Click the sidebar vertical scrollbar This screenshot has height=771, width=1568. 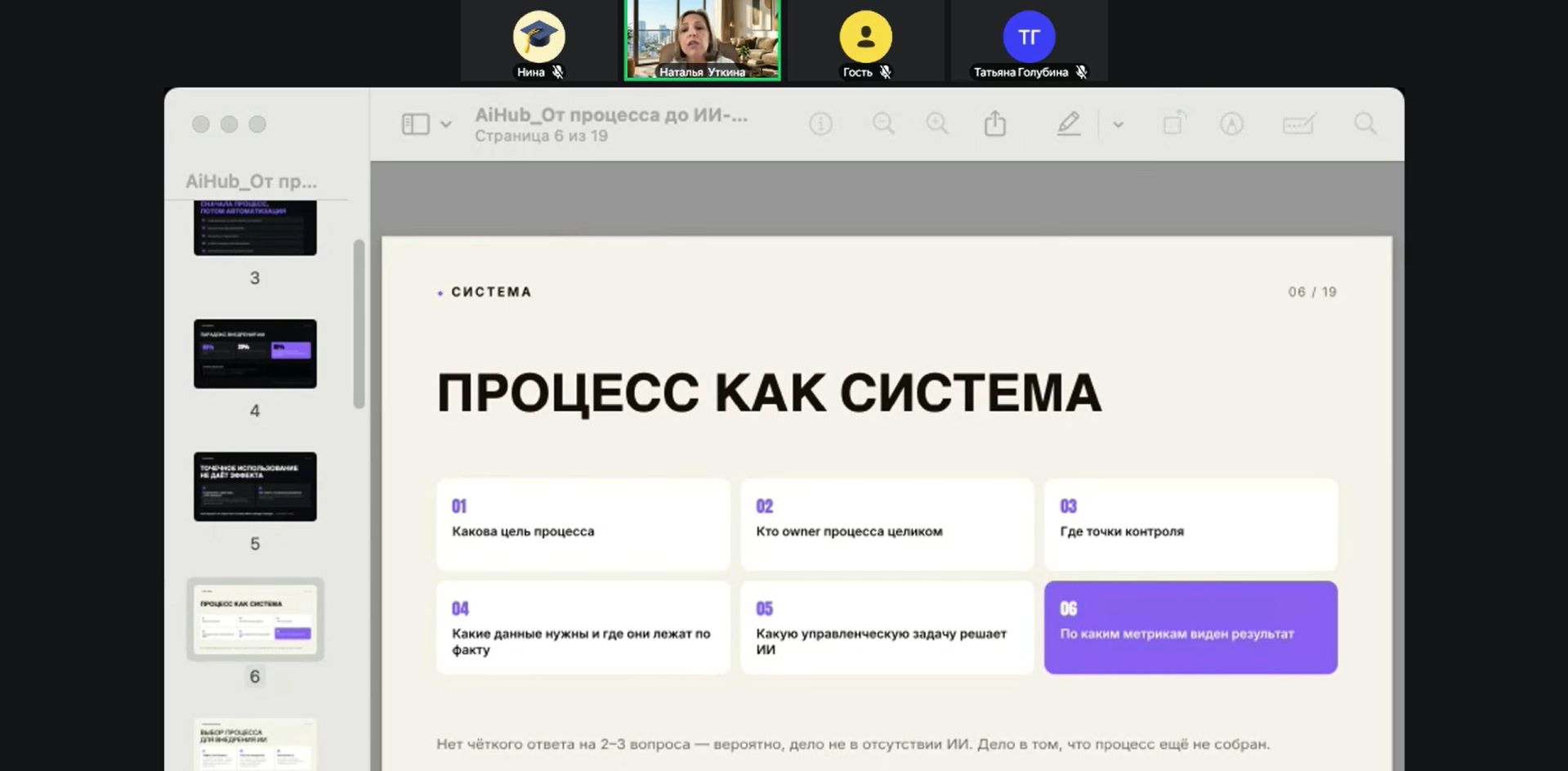[x=359, y=324]
